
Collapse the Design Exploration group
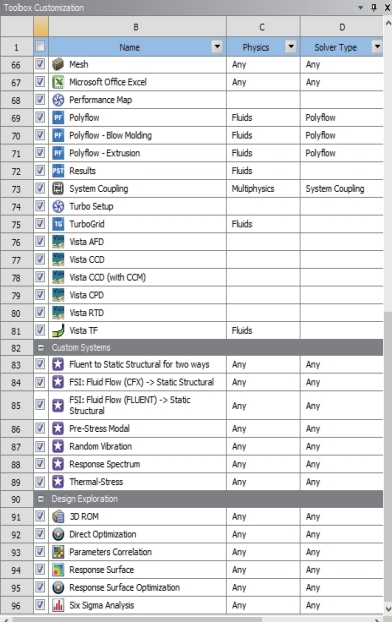(x=40, y=499)
